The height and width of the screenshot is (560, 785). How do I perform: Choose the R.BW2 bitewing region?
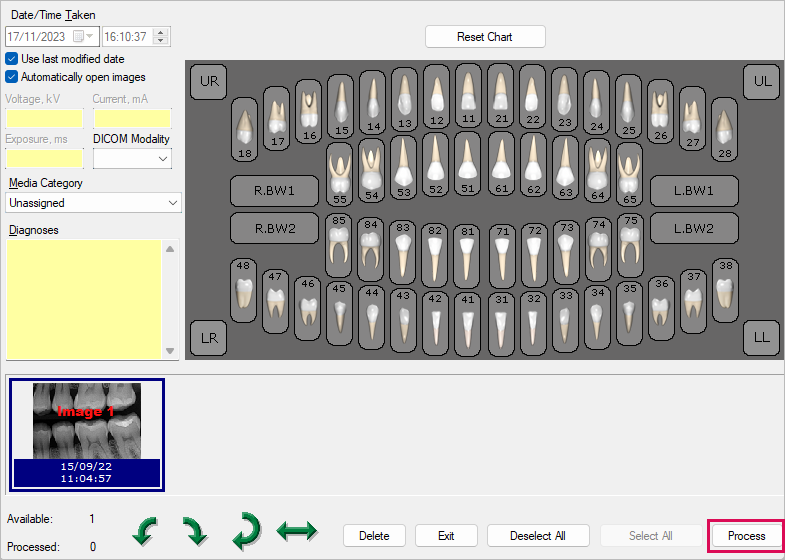[x=274, y=228]
